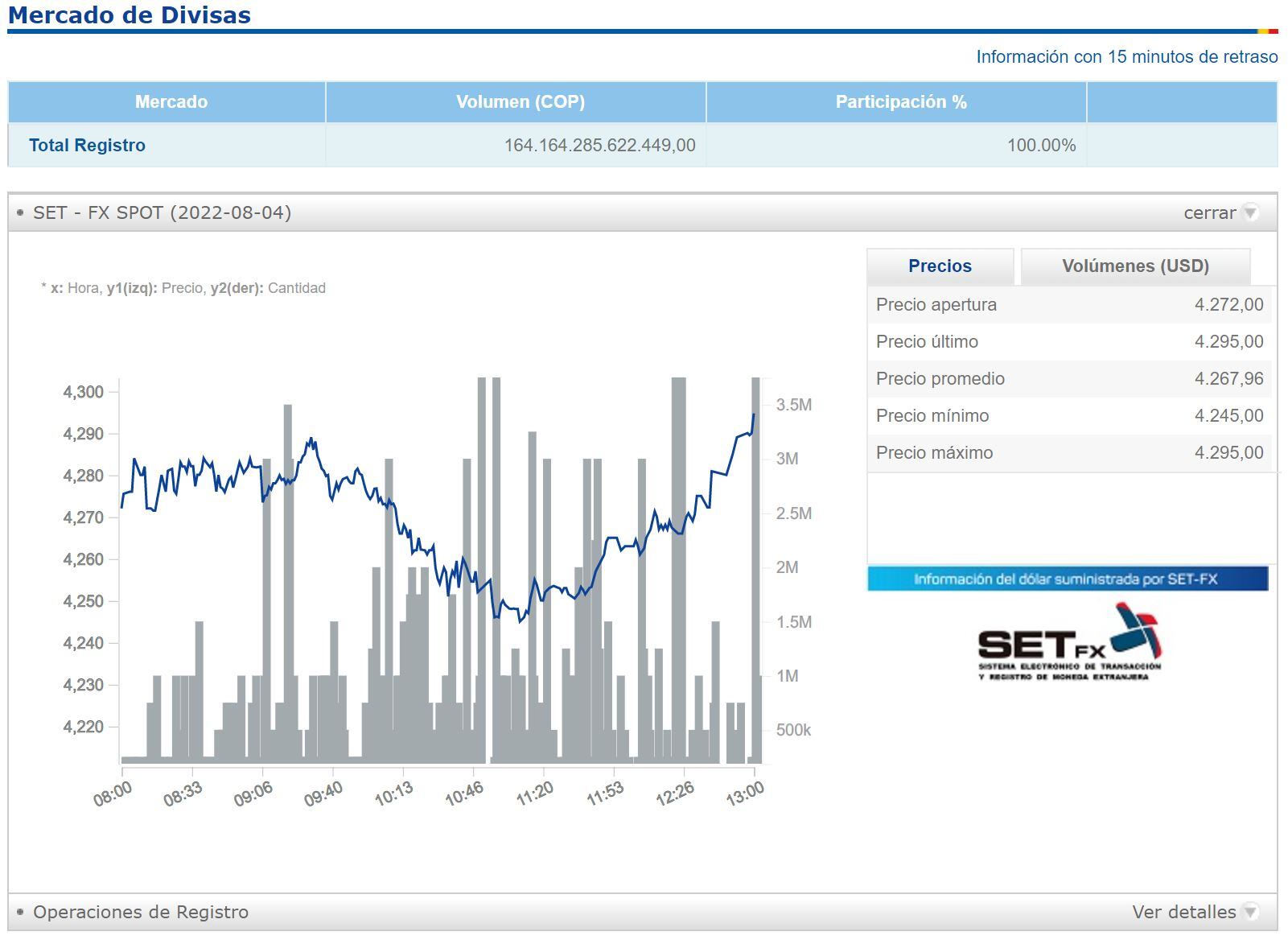Viewport: 1288px width, 944px height.
Task: Click the bullet before SET - FX SPOT
Action: coord(20,212)
